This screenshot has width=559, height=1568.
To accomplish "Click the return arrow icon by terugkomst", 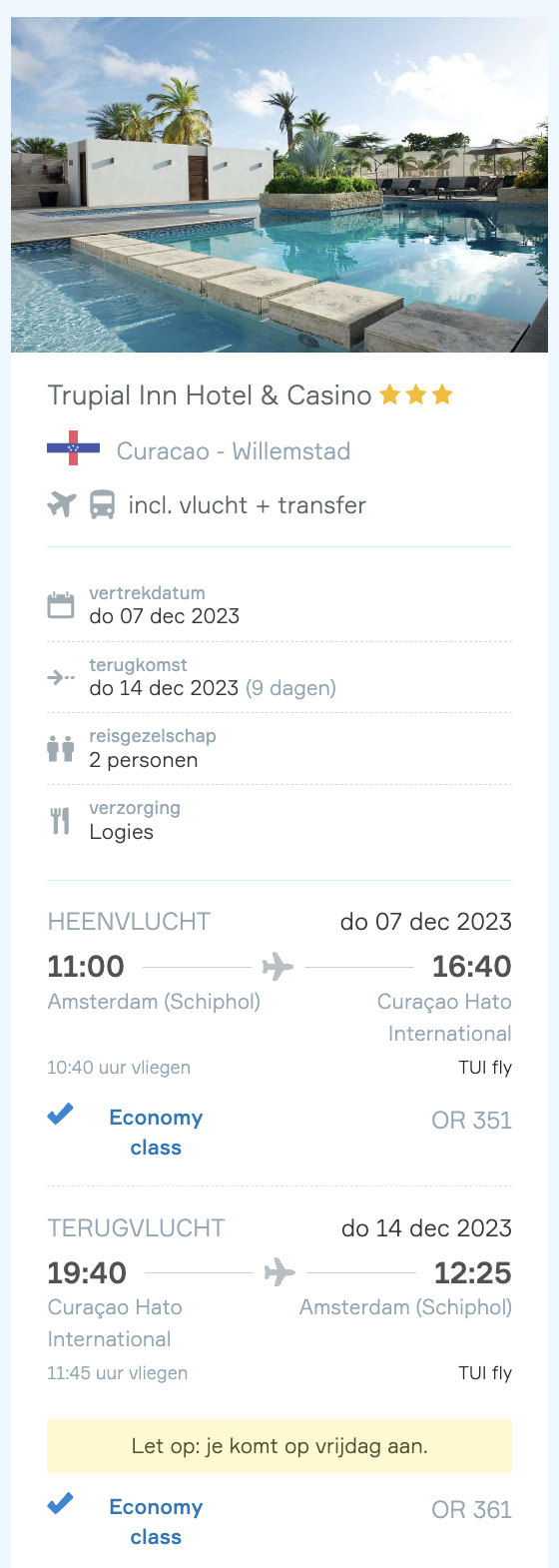I will click(61, 677).
